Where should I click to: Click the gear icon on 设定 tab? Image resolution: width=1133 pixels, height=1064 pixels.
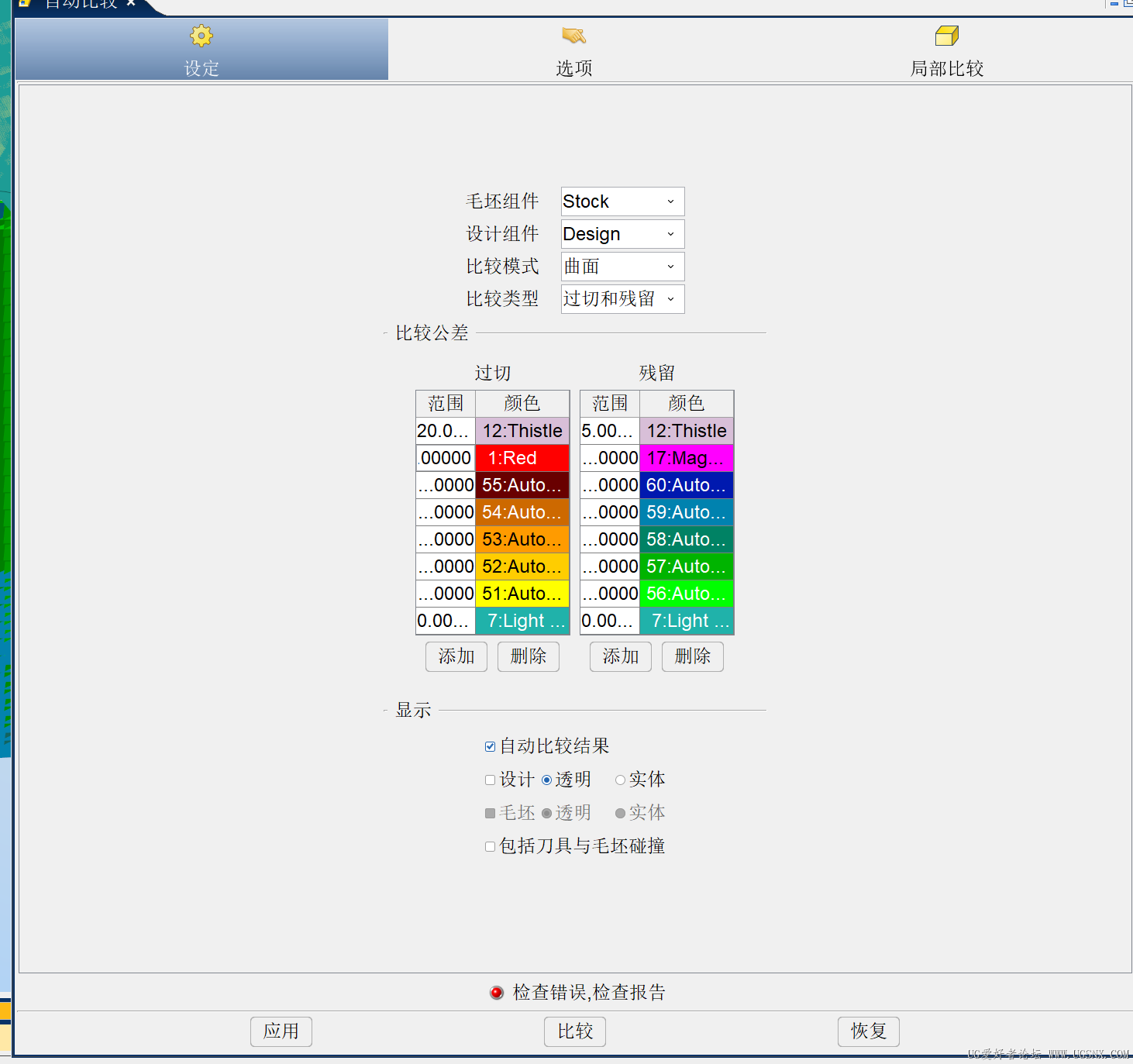(201, 36)
